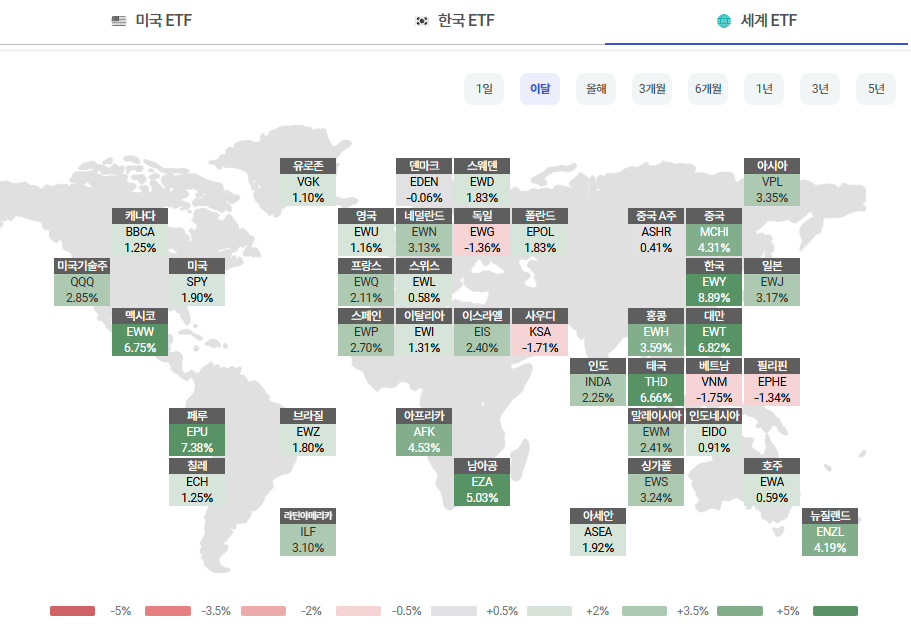Open the 스페인 EWP tile
This screenshot has width=911, height=633.
[366, 332]
